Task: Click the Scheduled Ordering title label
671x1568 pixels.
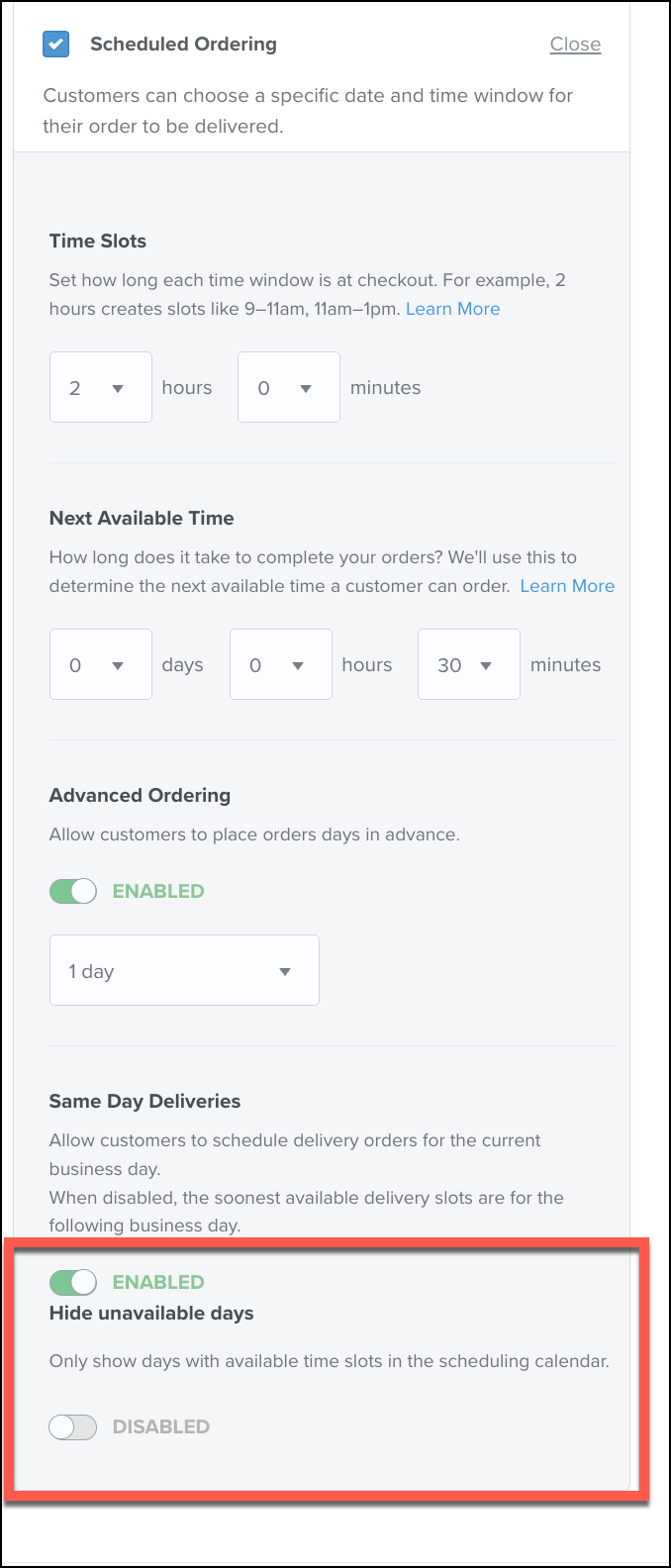Action: point(183,45)
